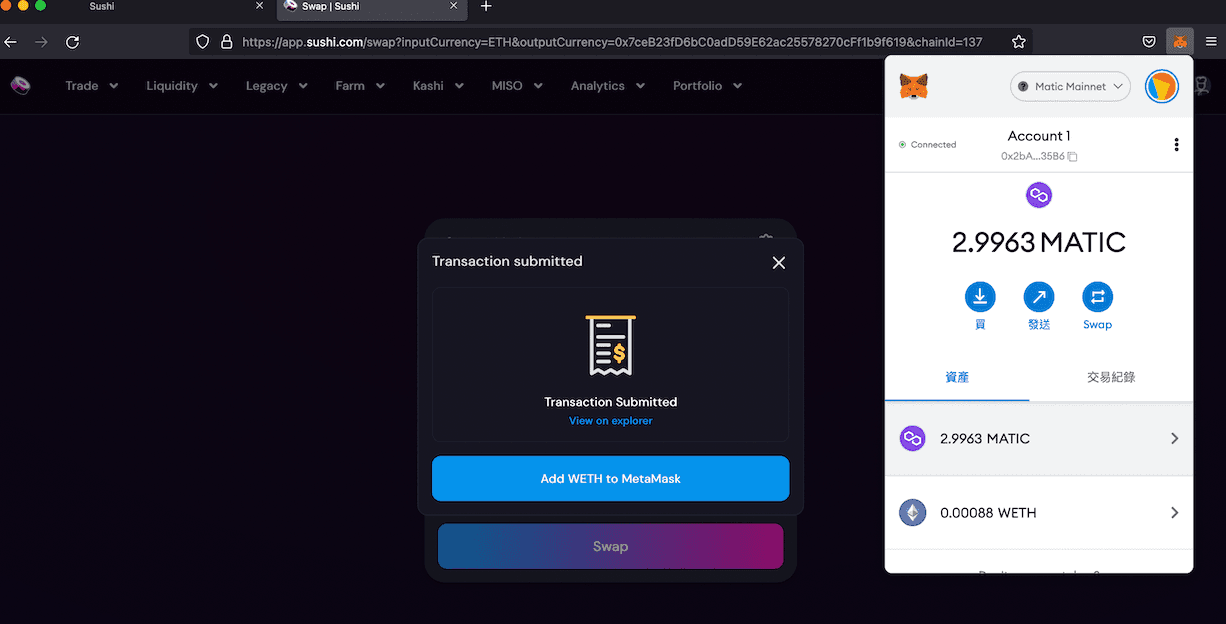
Task: Click the purple MATIC token logo
Action: 1039,195
